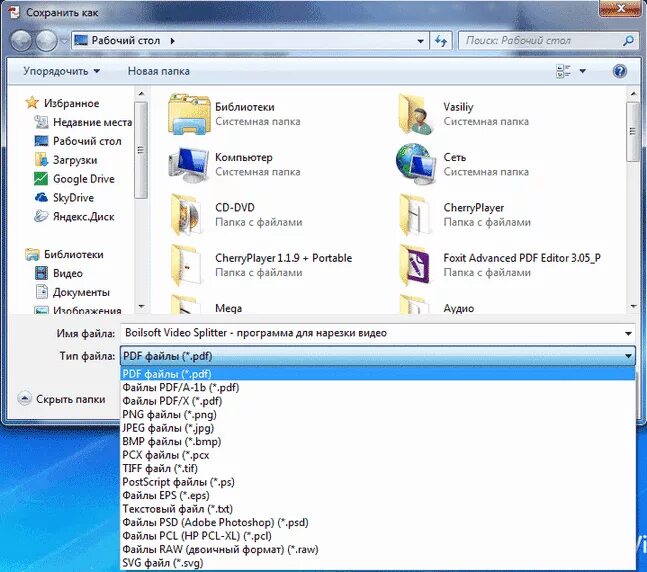Click the Имя файла text field

pyautogui.click(x=371, y=333)
